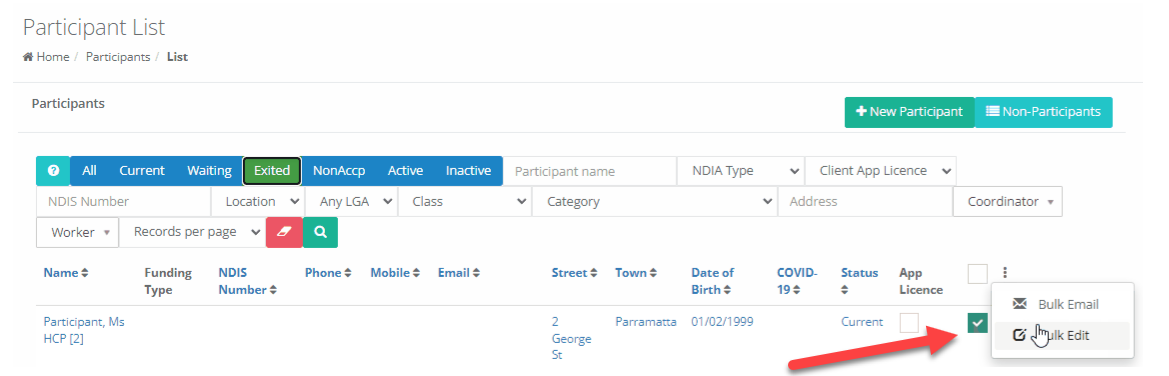Toggle App Licence checkbox for Participant Ms
This screenshot has height=376, width=1169.
[x=909, y=323]
